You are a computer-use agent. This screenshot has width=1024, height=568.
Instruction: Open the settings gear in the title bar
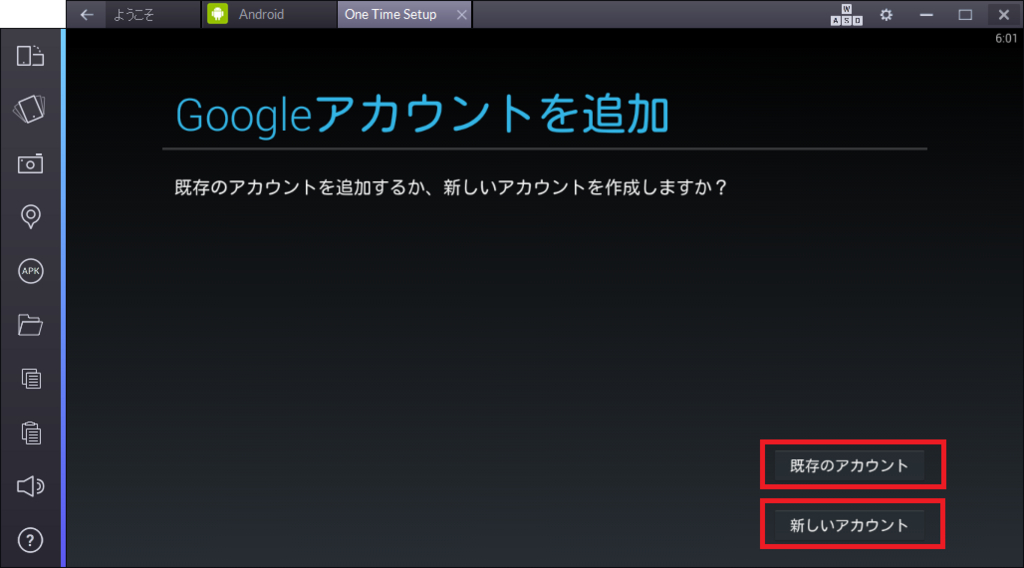point(886,14)
